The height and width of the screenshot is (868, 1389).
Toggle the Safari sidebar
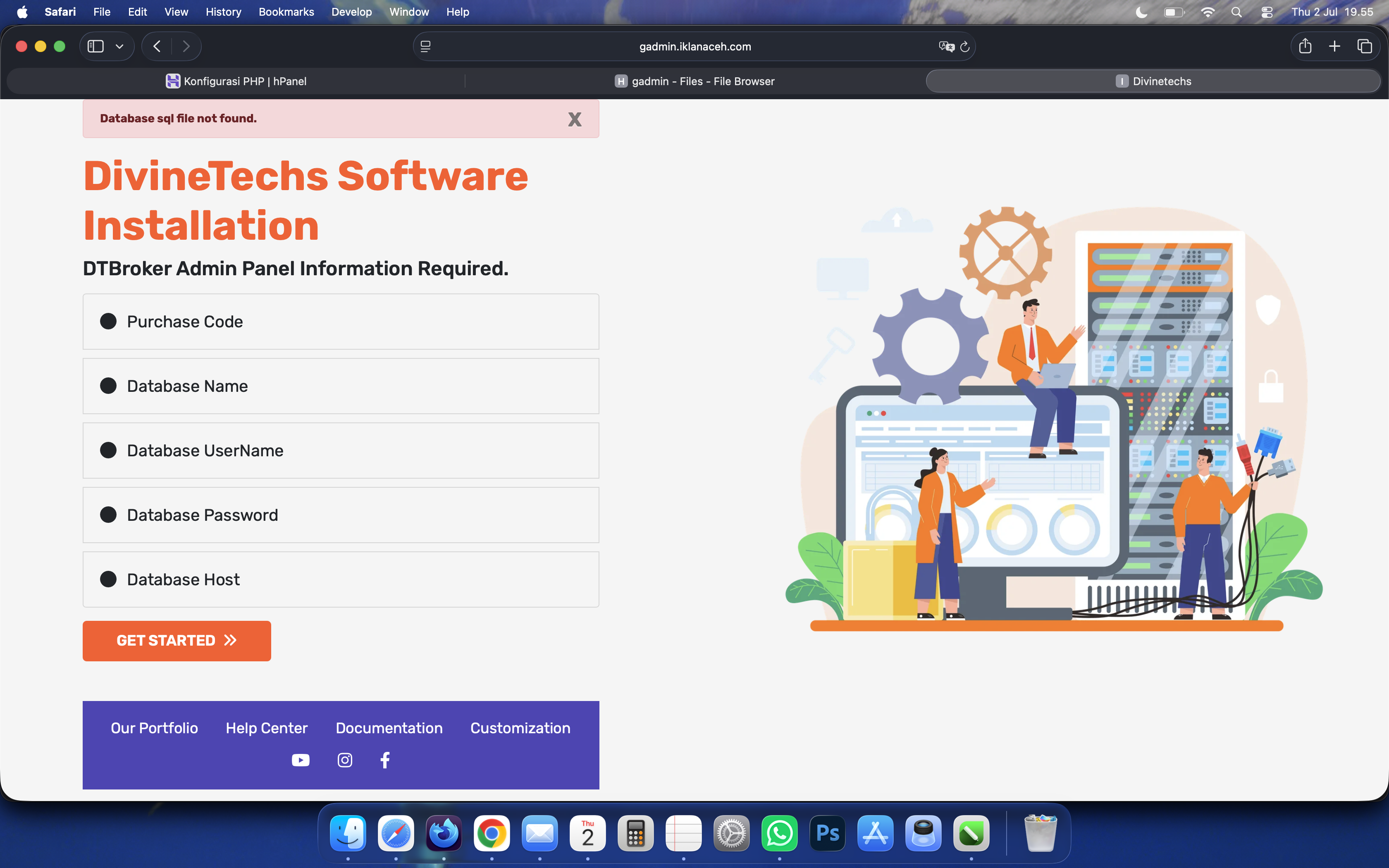pyautogui.click(x=95, y=46)
